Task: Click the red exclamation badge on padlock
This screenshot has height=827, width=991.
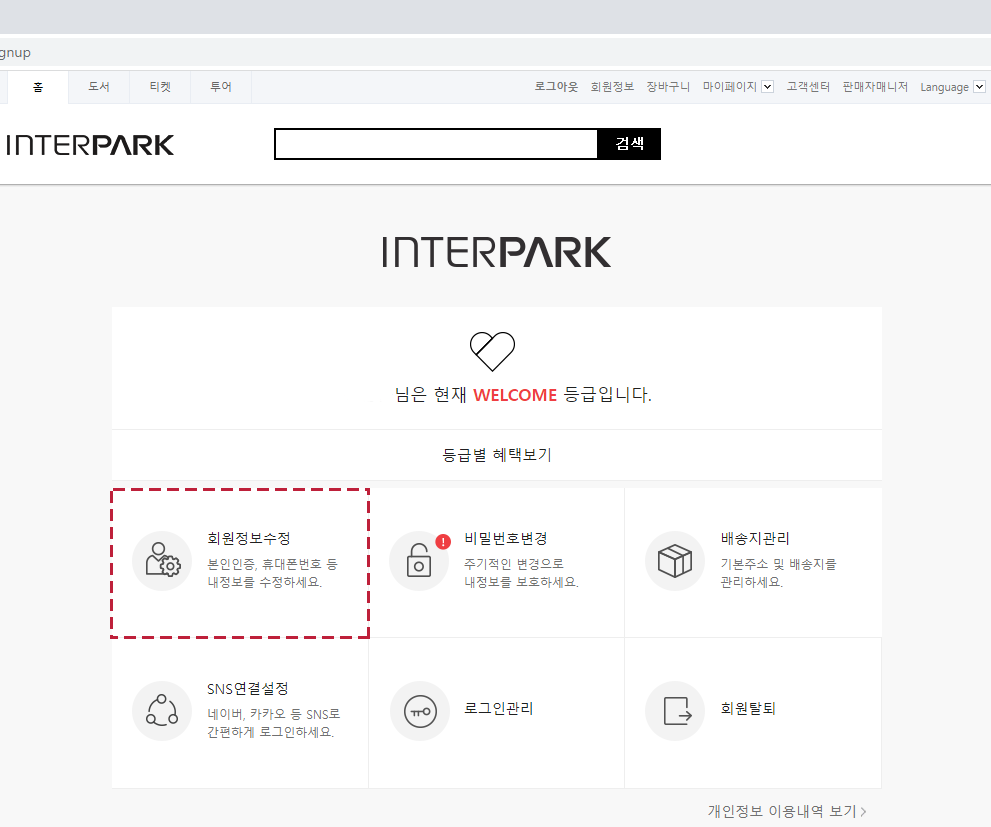Action: pyautogui.click(x=443, y=541)
